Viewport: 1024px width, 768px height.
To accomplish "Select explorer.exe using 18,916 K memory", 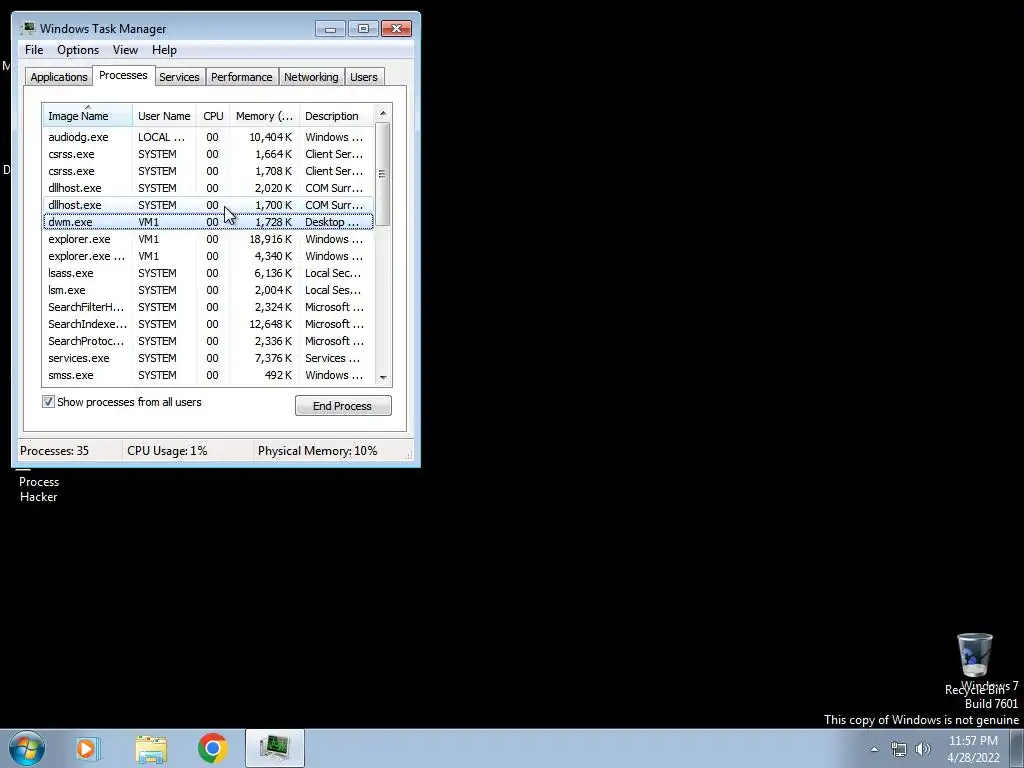I will (208, 239).
